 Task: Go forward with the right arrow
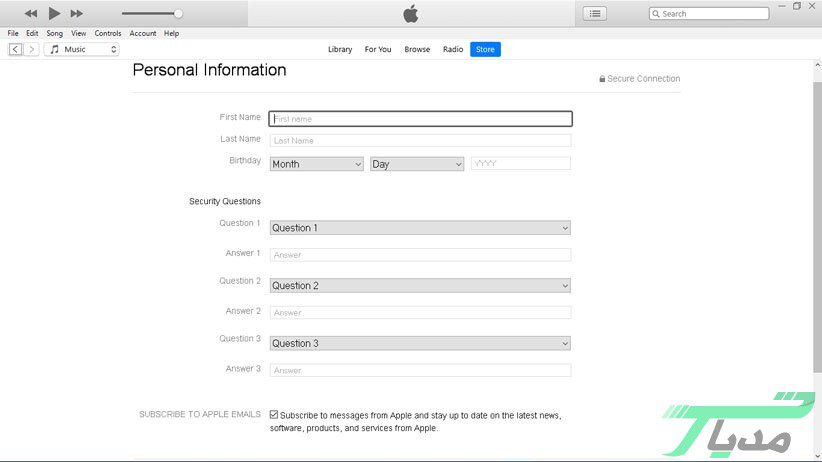pyautogui.click(x=32, y=49)
